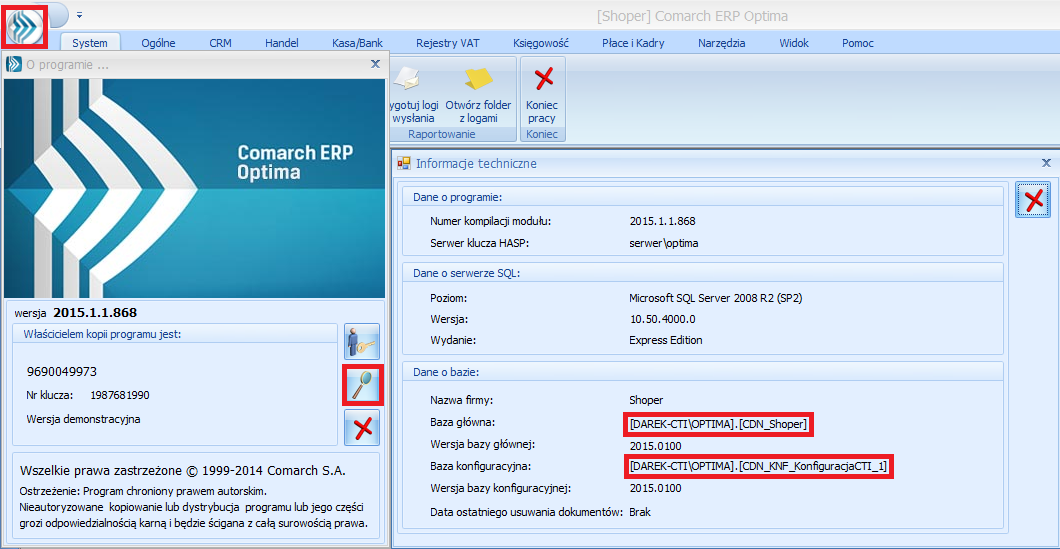Click the HASP server value serwer\optima
Image resolution: width=1060 pixels, height=549 pixels.
(664, 243)
